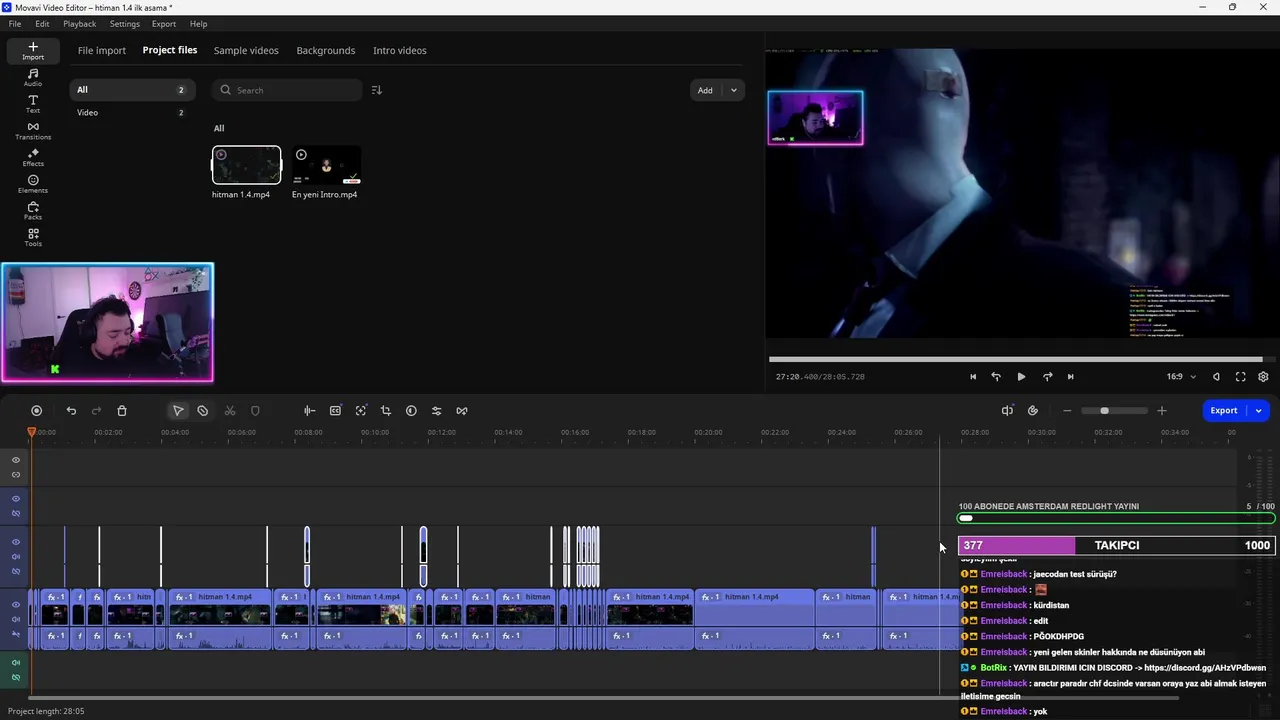This screenshot has width=1280, height=720.
Task: Hide the overlay track containing small clips
Action: [16, 542]
